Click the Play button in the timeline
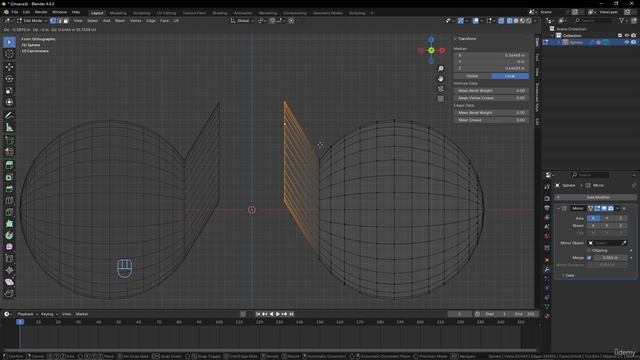The image size is (640, 360). pos(278,314)
